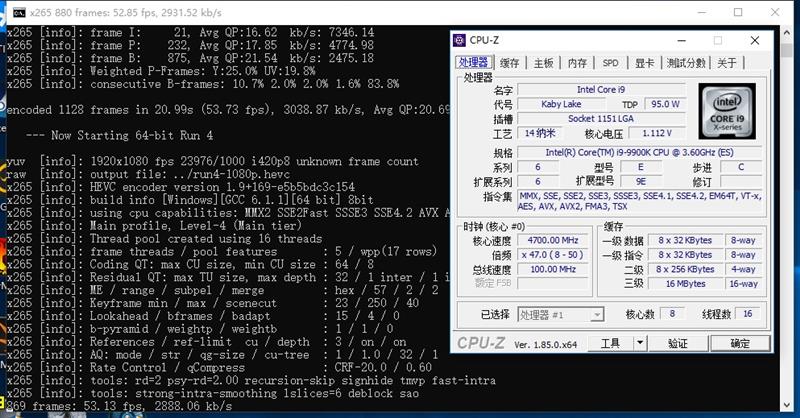
Task: Close the CPU-Z window
Action: (755, 40)
